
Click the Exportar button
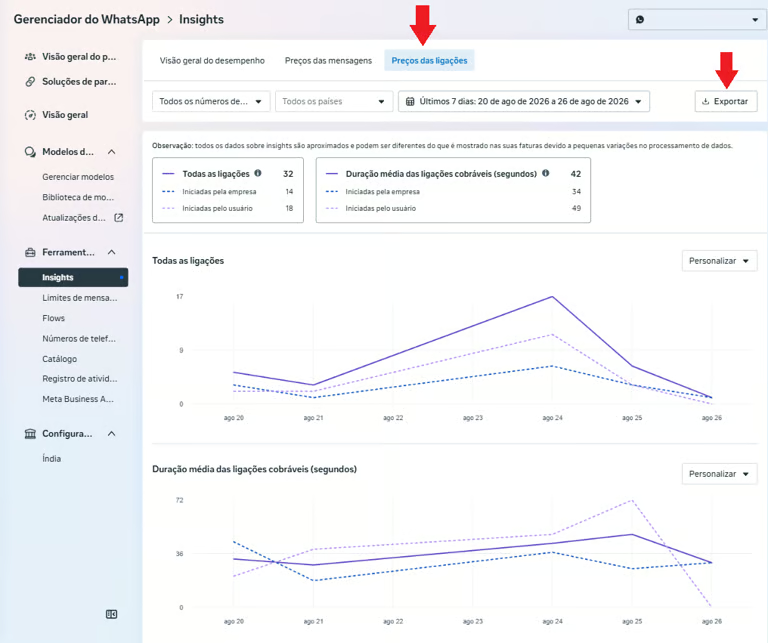(x=726, y=101)
